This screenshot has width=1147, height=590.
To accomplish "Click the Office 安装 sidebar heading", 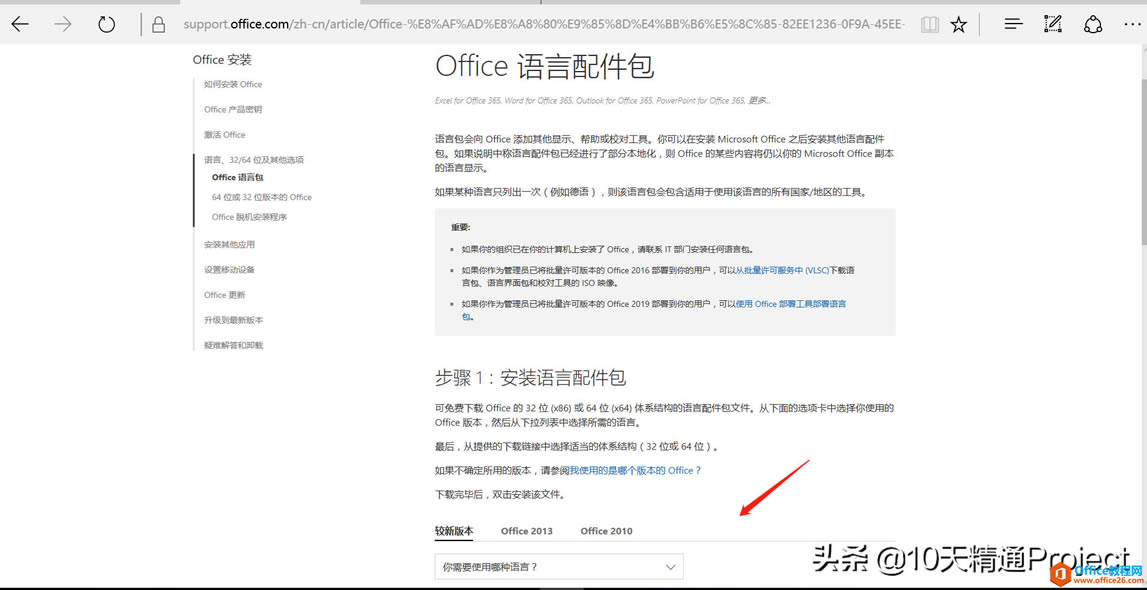I will pyautogui.click(x=222, y=60).
